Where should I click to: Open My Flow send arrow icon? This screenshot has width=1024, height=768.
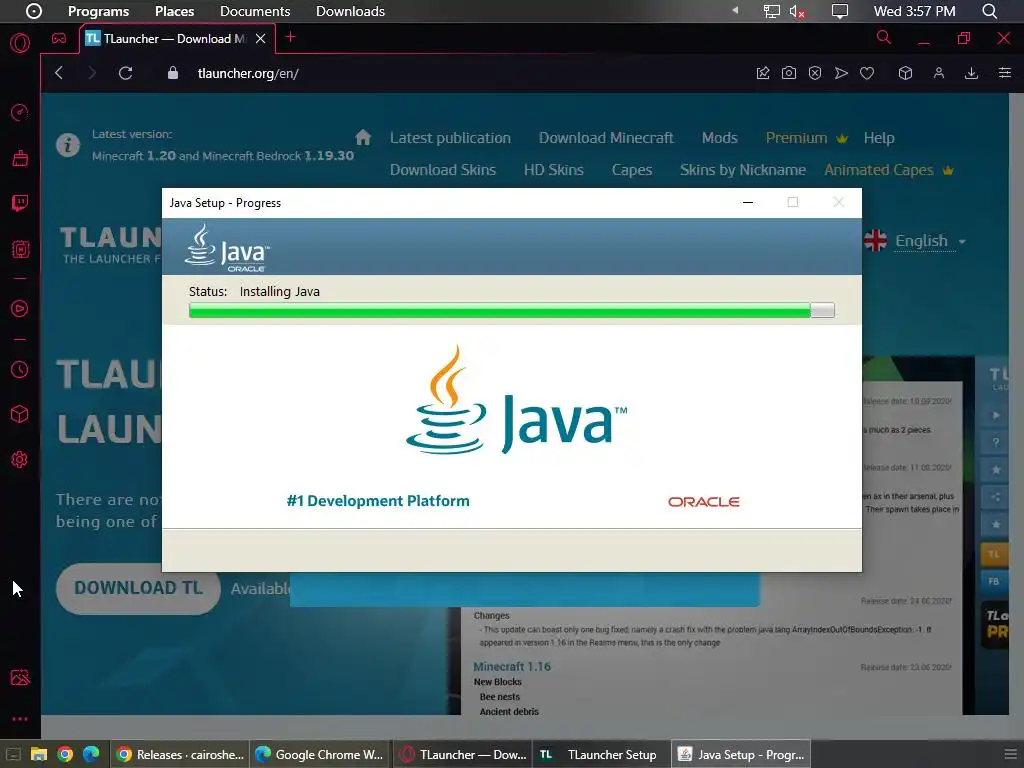click(841, 73)
